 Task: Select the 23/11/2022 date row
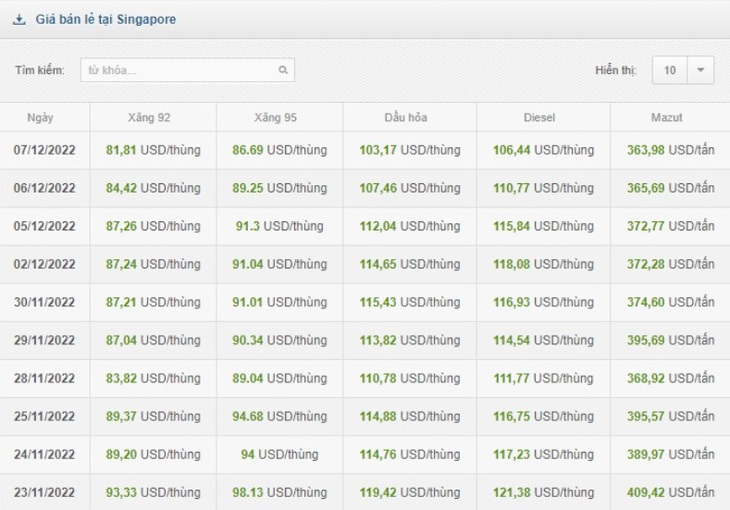click(x=365, y=492)
